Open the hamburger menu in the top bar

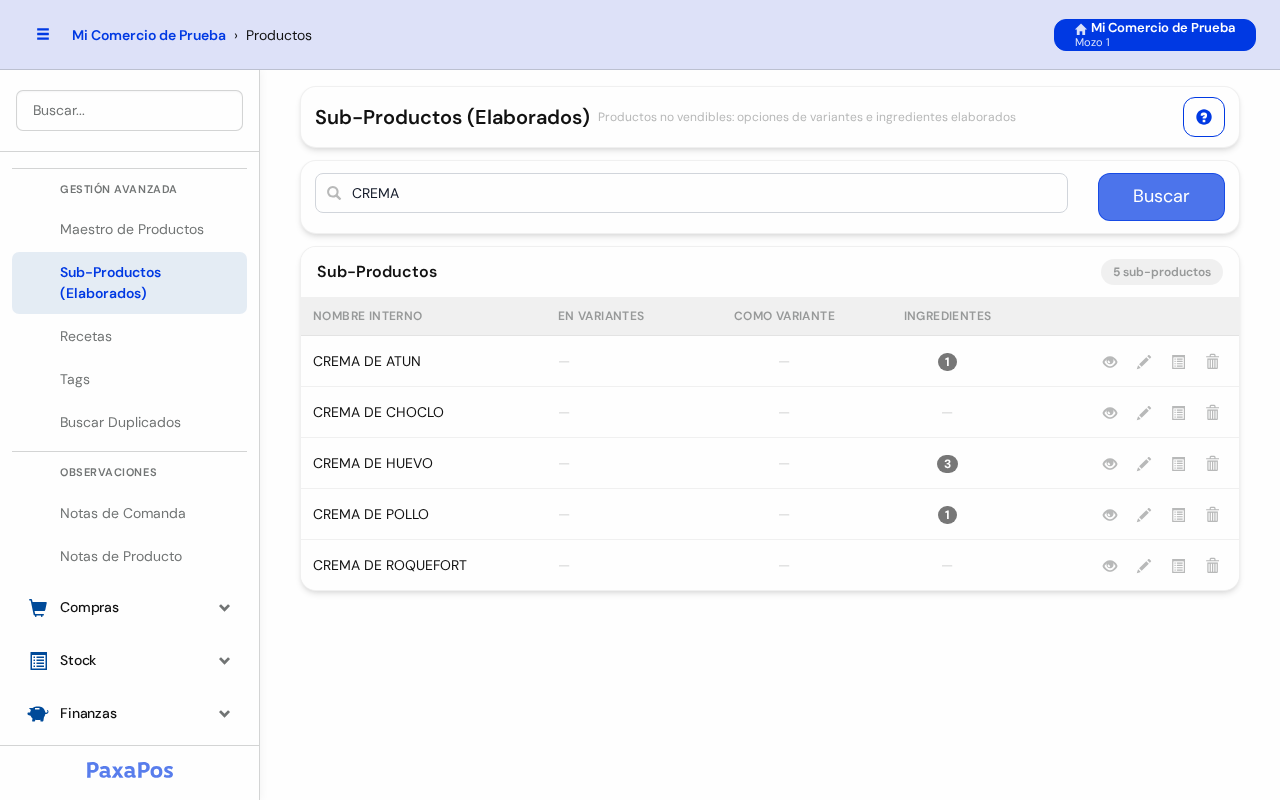(x=43, y=34)
